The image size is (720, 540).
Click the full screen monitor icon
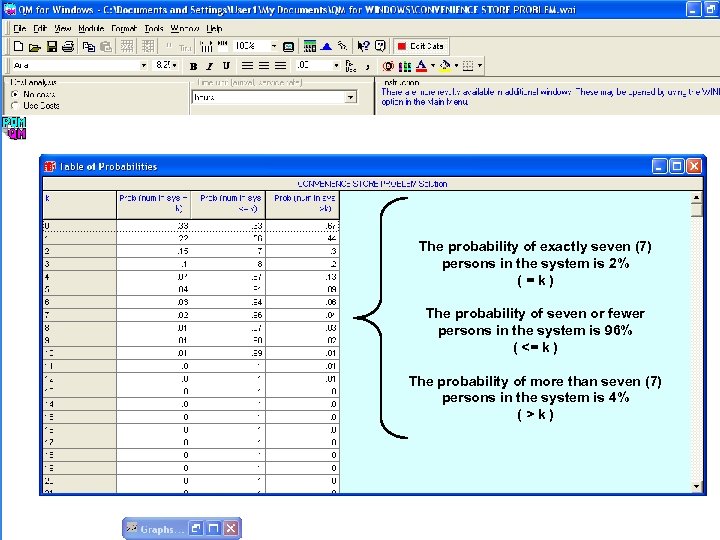pyautogui.click(x=288, y=46)
